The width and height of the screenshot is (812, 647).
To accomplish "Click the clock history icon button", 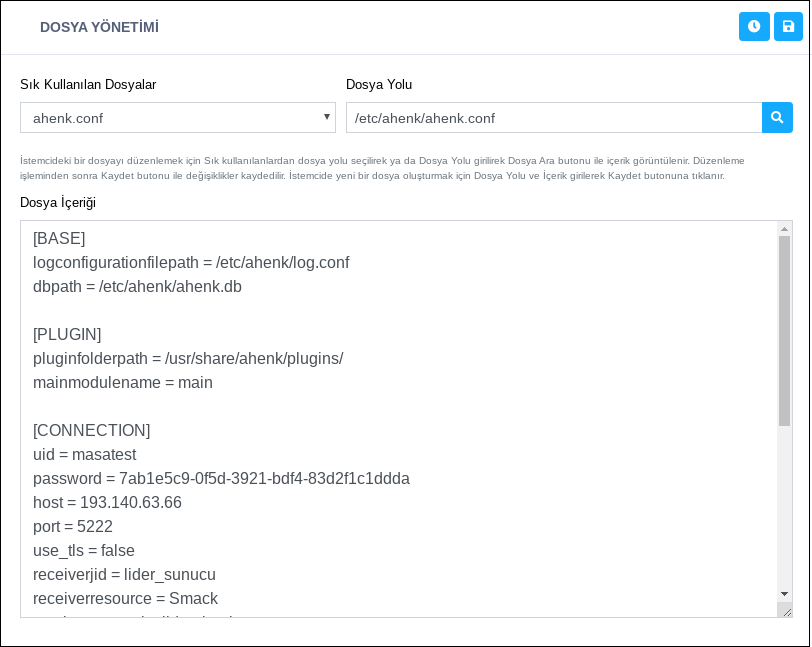I will click(x=754, y=27).
